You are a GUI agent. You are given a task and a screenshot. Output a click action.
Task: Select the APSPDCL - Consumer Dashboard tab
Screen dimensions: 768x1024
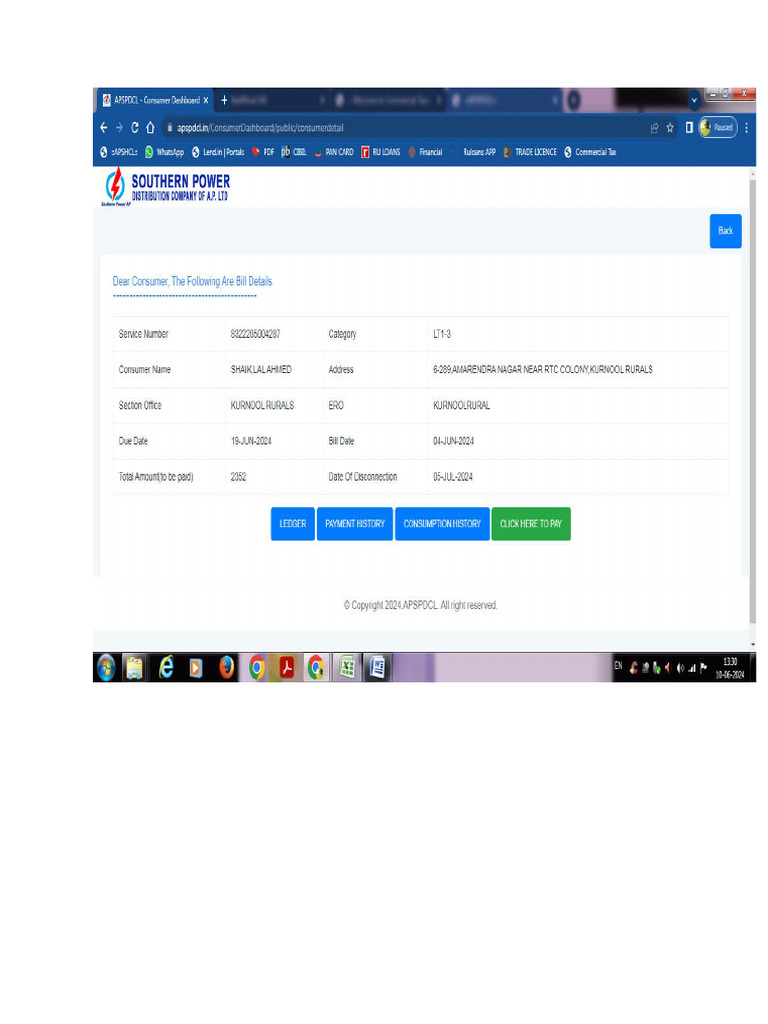[155, 100]
